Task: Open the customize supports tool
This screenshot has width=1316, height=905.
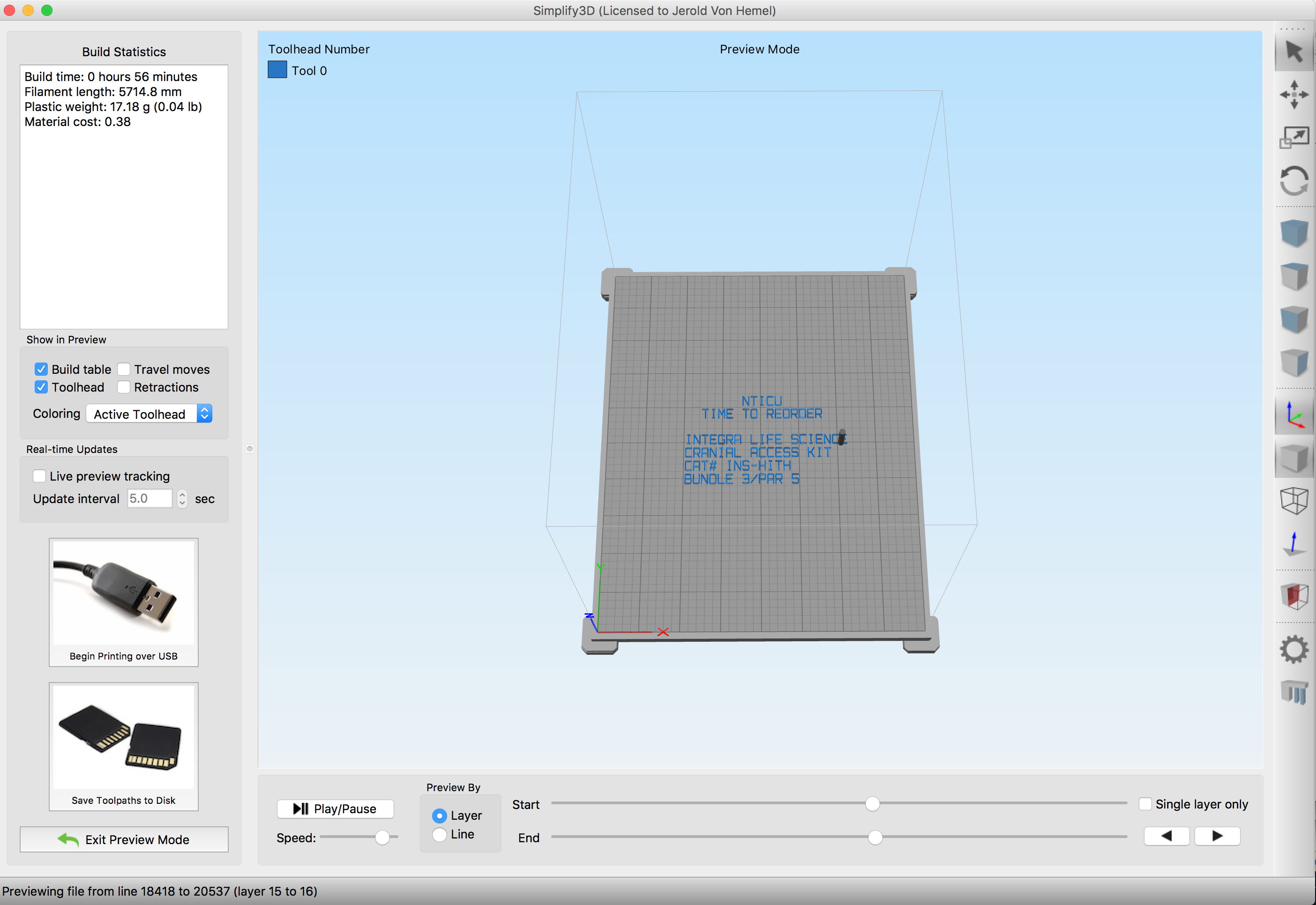Action: coord(1294,692)
